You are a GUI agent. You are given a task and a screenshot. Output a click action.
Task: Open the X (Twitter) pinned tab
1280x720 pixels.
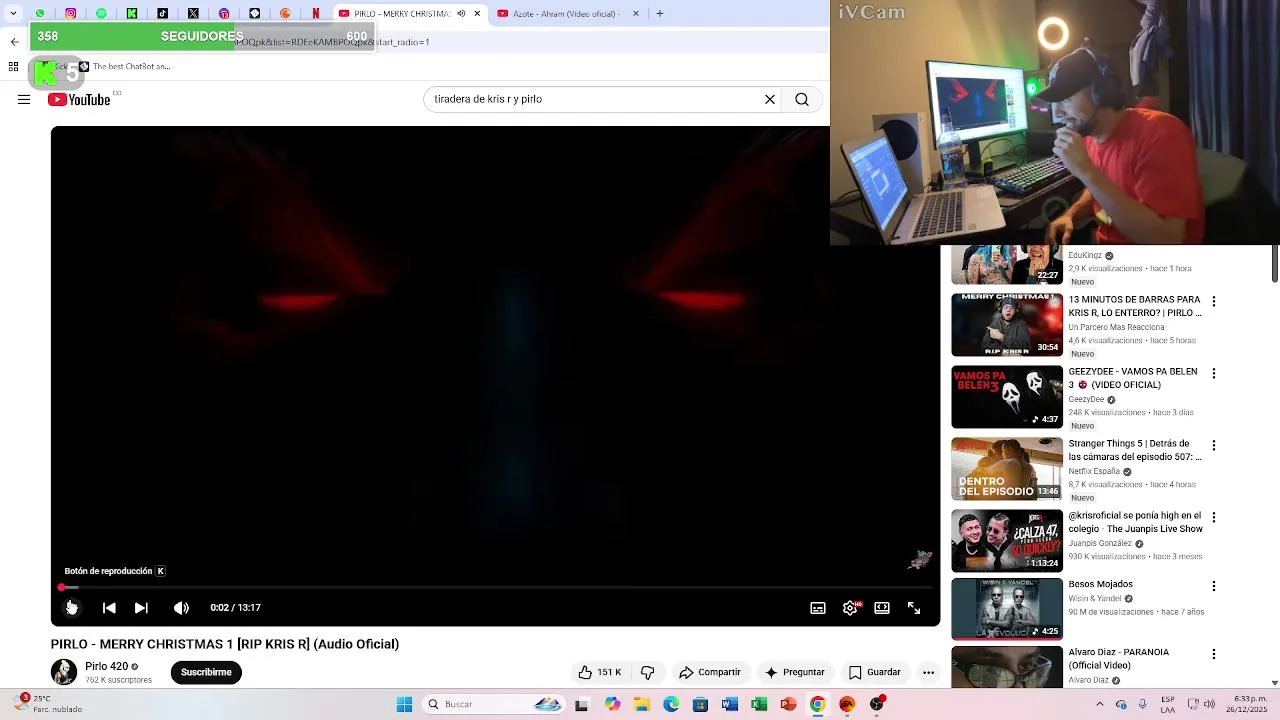coord(193,13)
